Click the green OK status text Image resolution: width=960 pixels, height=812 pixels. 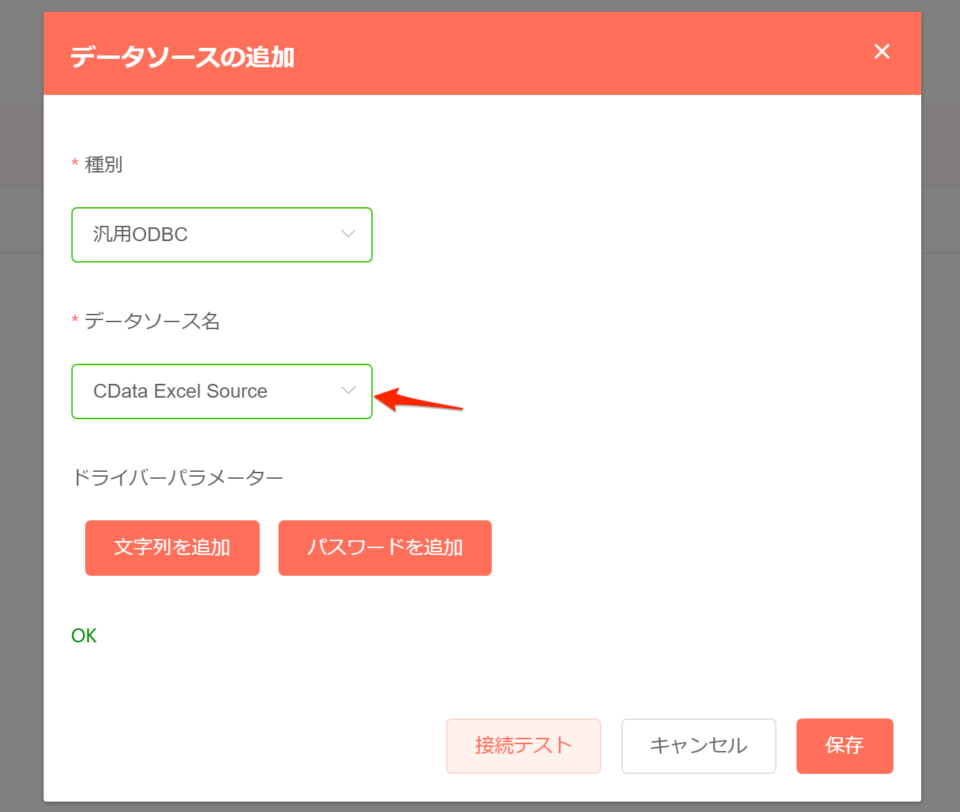pyautogui.click(x=84, y=635)
